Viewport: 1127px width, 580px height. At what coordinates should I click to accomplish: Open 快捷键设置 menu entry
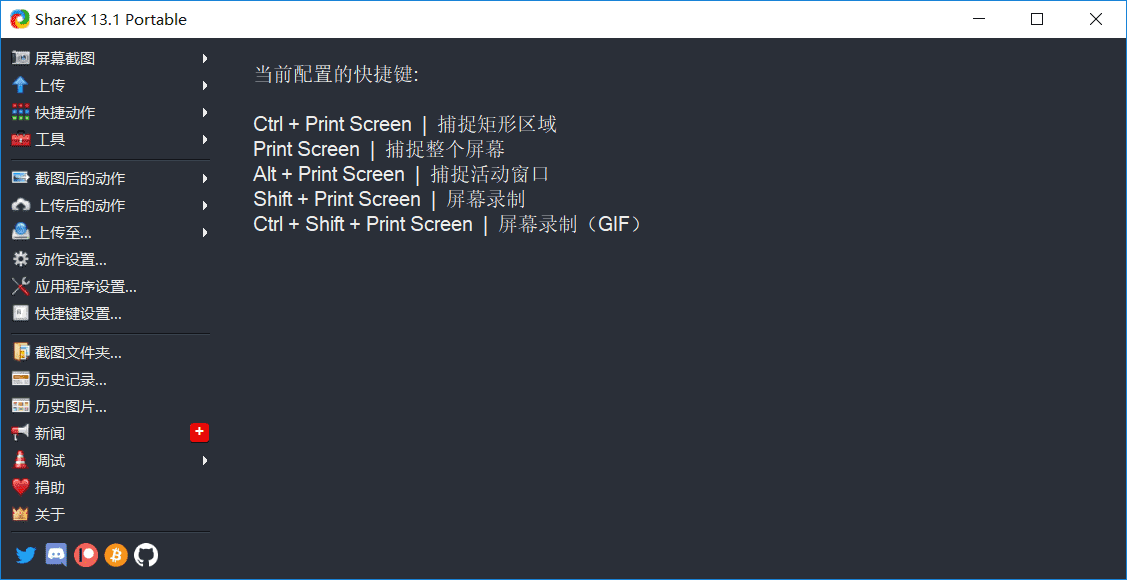(x=77, y=313)
